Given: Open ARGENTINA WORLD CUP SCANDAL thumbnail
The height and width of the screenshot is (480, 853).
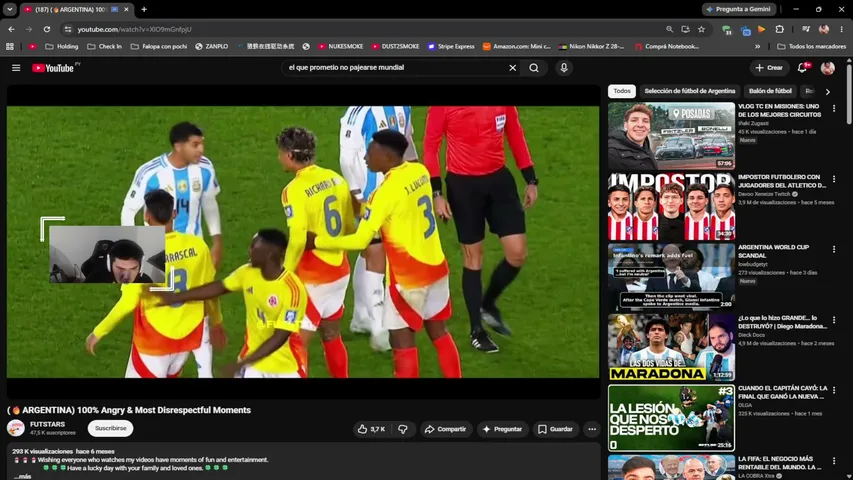Looking at the screenshot, I should click(671, 277).
